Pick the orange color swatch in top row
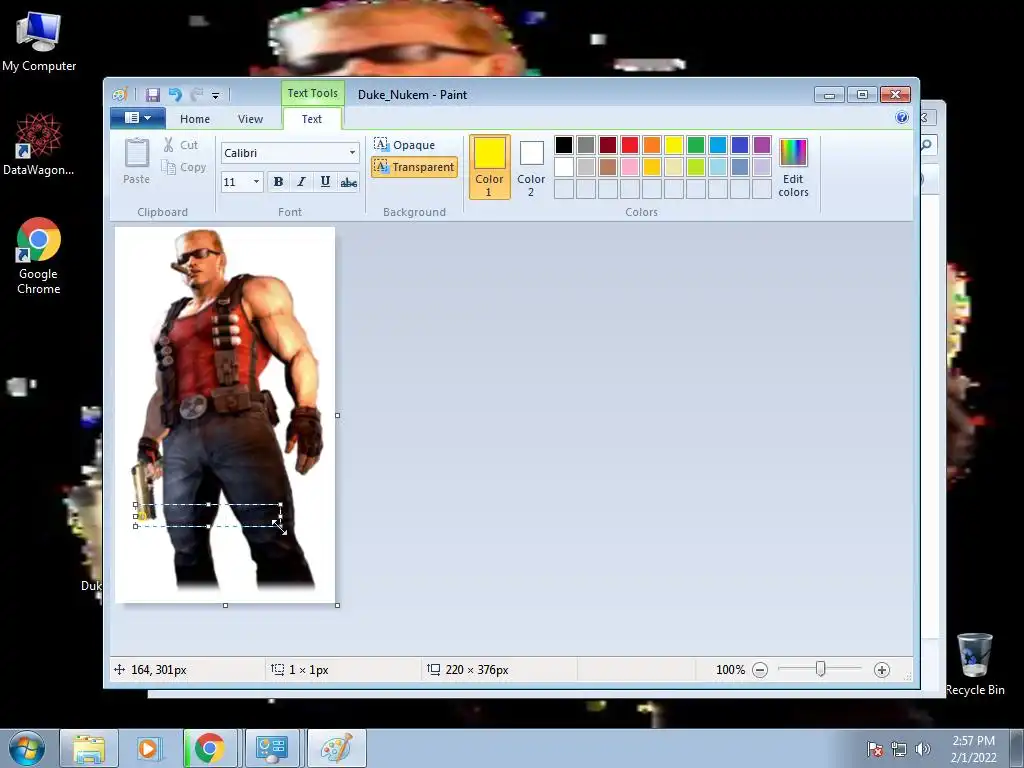This screenshot has width=1024, height=768. click(x=652, y=144)
